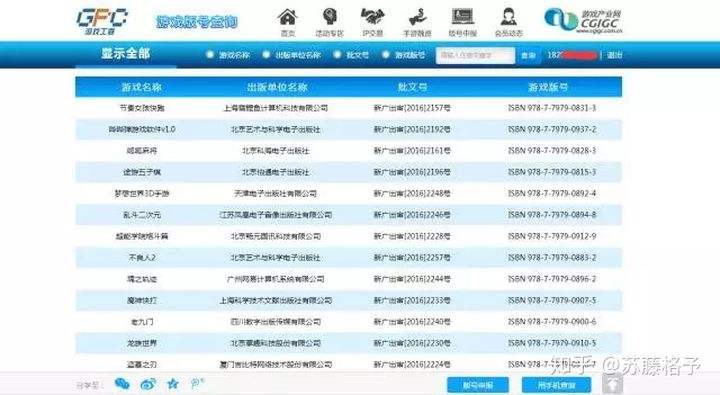Image resolution: width=720 pixels, height=395 pixels.
Task: Switch to the 显示全部 tab
Action: pos(126,54)
